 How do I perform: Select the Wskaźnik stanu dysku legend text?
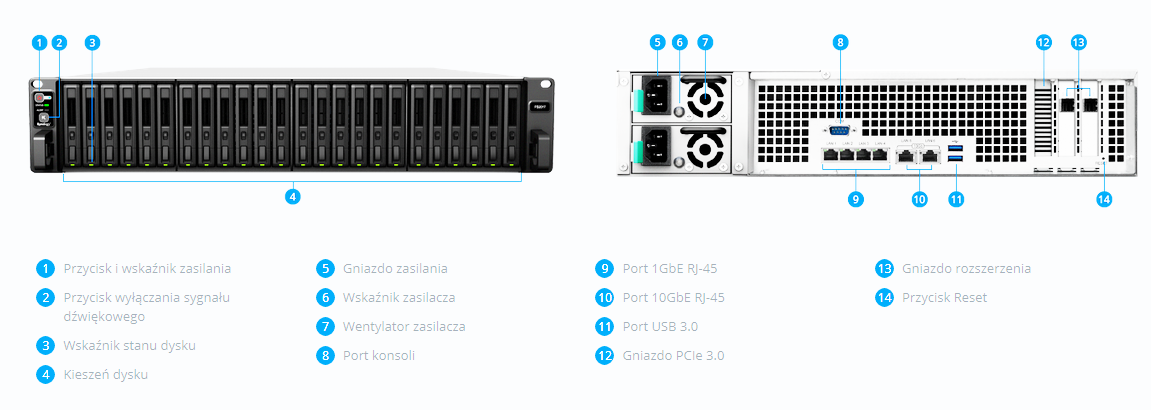130,345
